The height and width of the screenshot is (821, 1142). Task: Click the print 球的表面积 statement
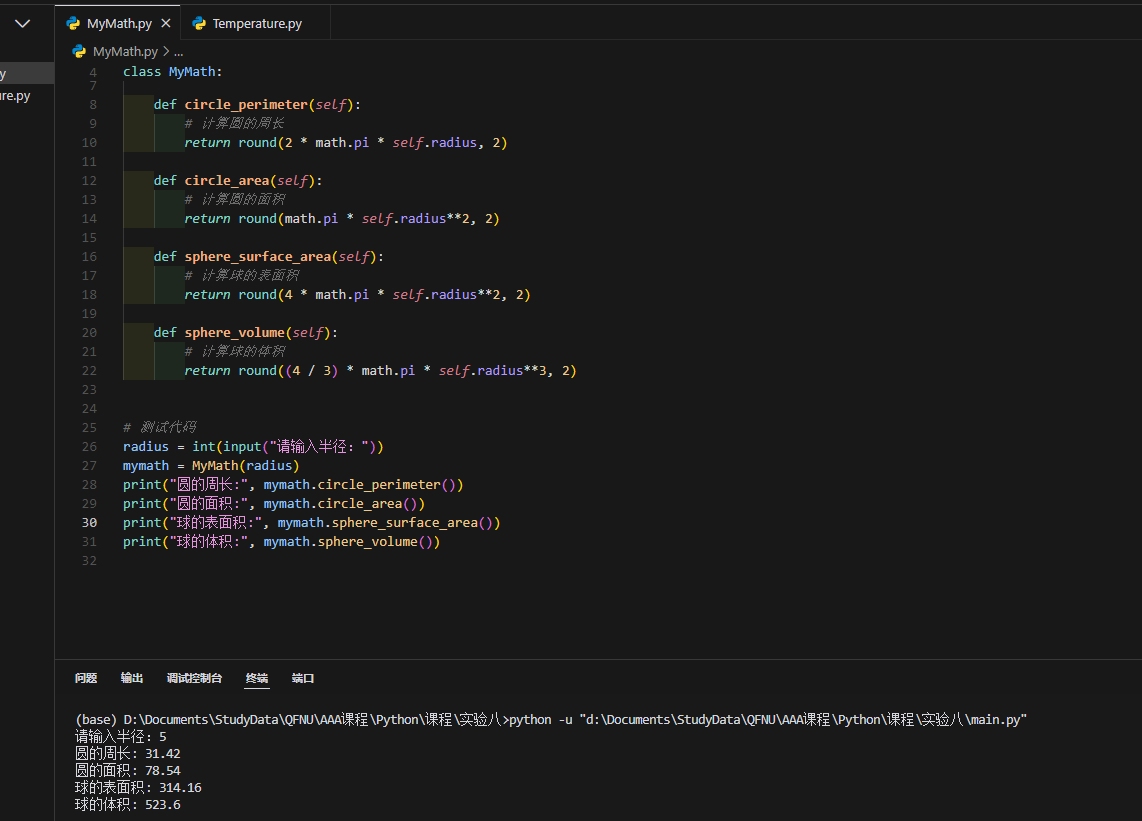(312, 522)
